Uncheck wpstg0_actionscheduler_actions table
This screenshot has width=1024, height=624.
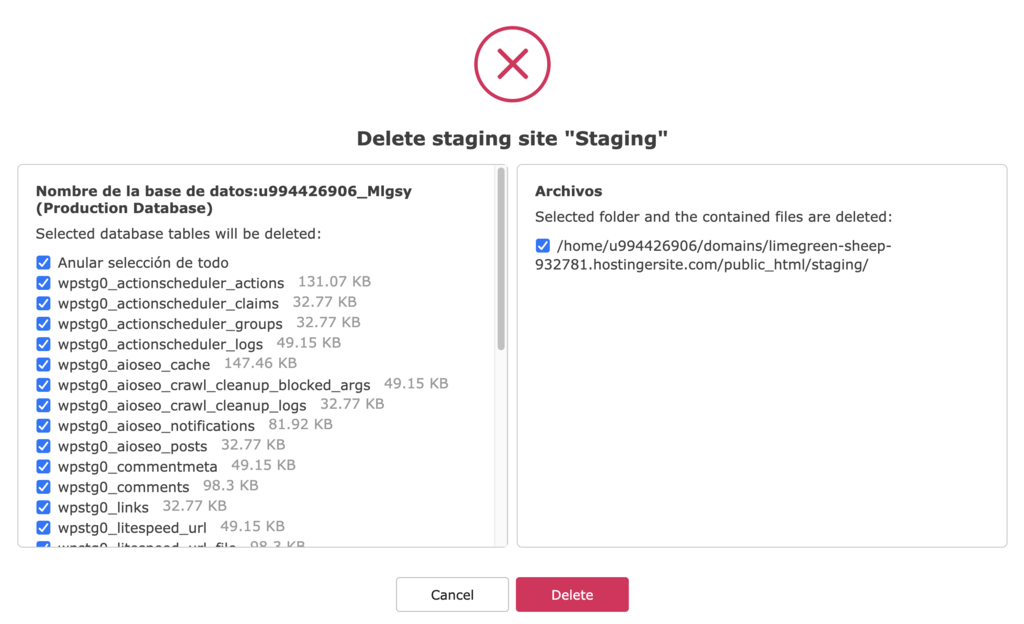click(42, 283)
